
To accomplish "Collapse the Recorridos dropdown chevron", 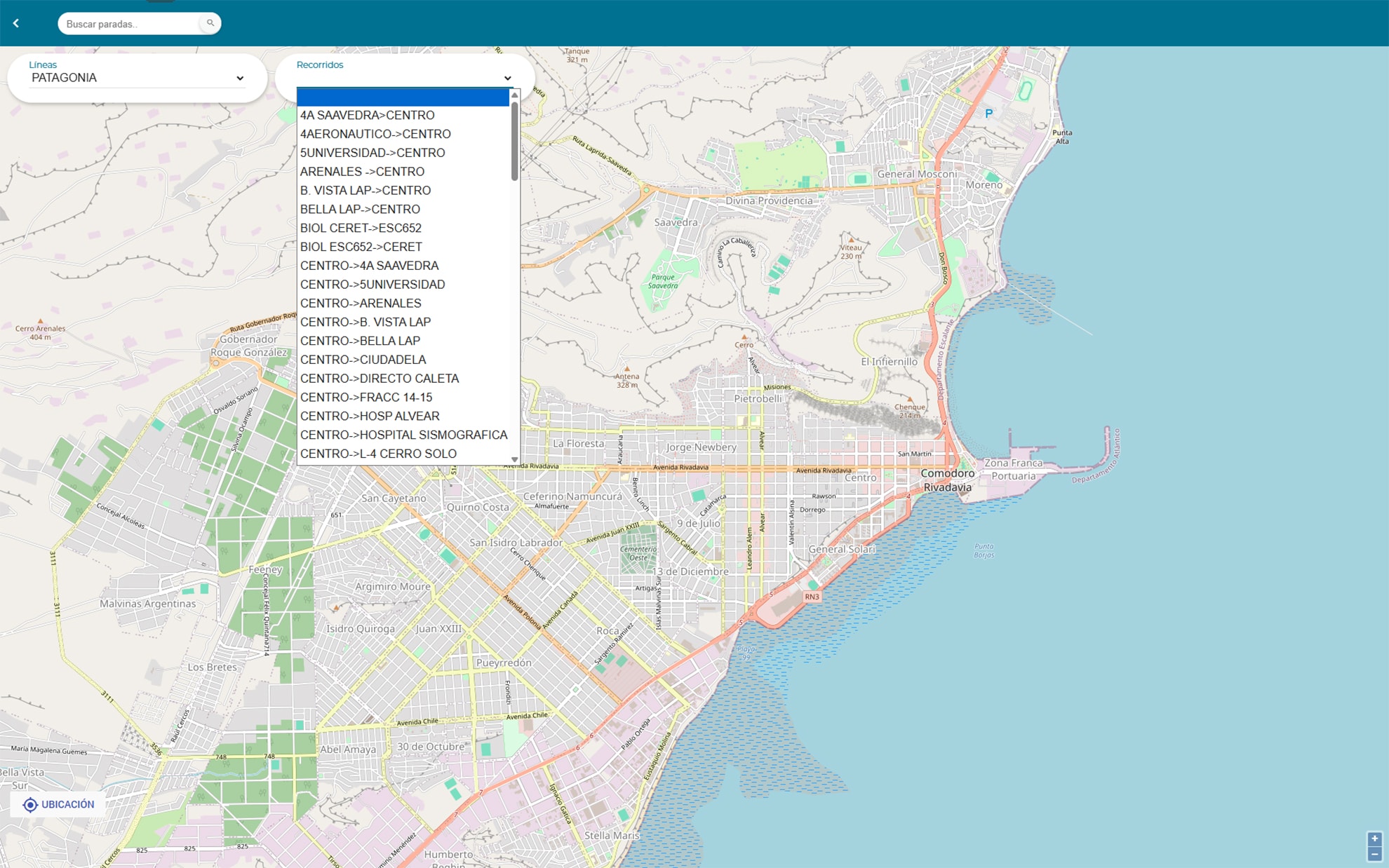I will coord(507,78).
